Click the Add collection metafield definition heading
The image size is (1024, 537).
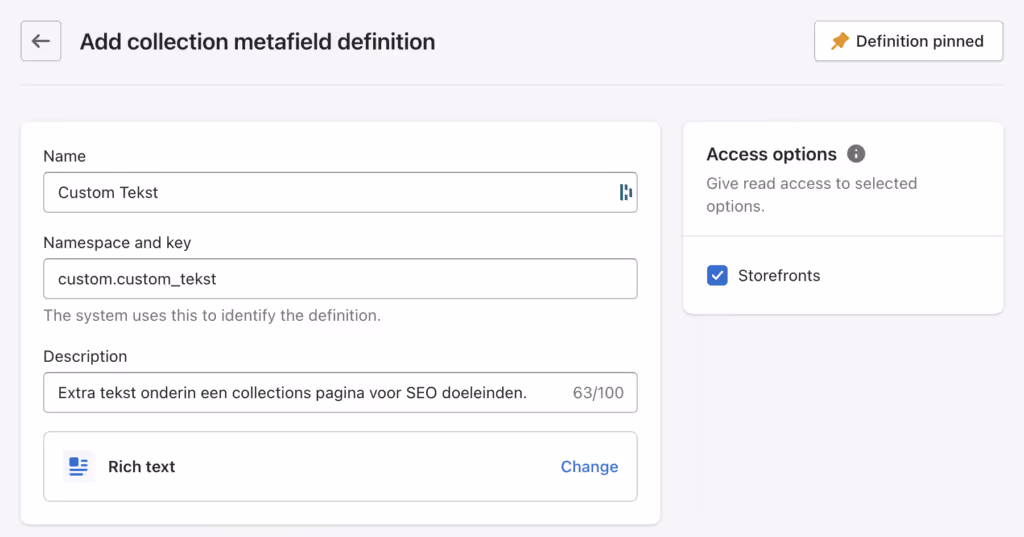[x=257, y=41]
